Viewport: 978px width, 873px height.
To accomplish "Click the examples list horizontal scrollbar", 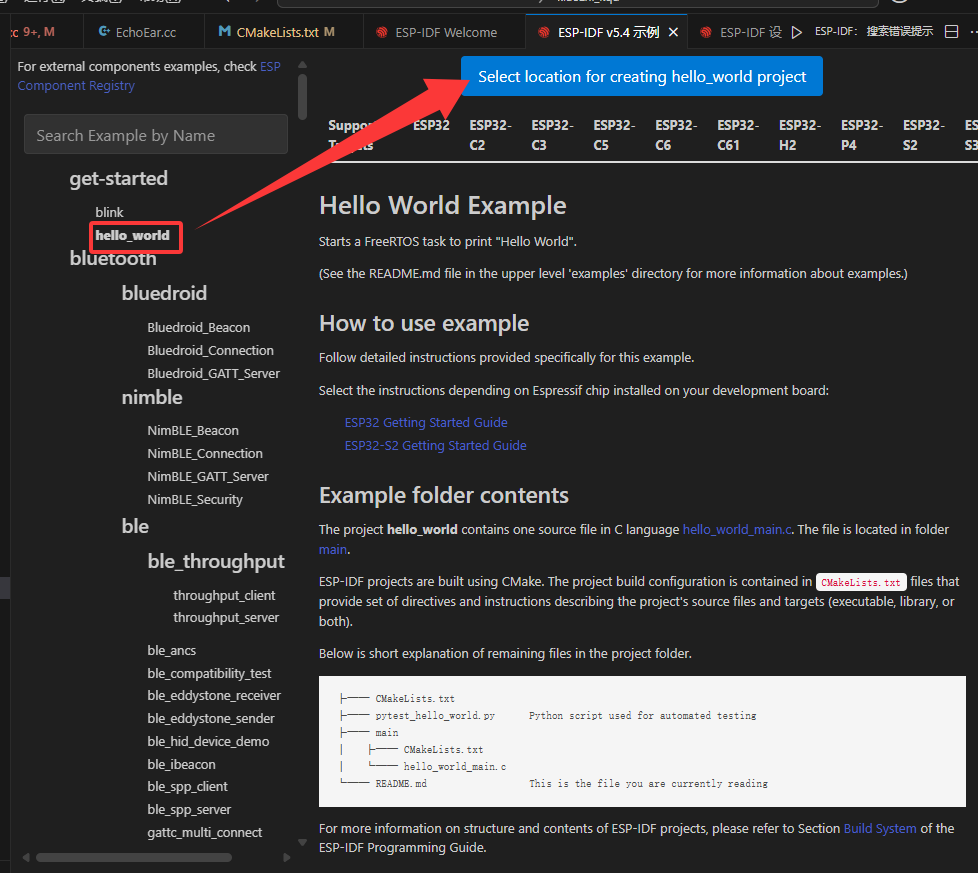I will 133,857.
